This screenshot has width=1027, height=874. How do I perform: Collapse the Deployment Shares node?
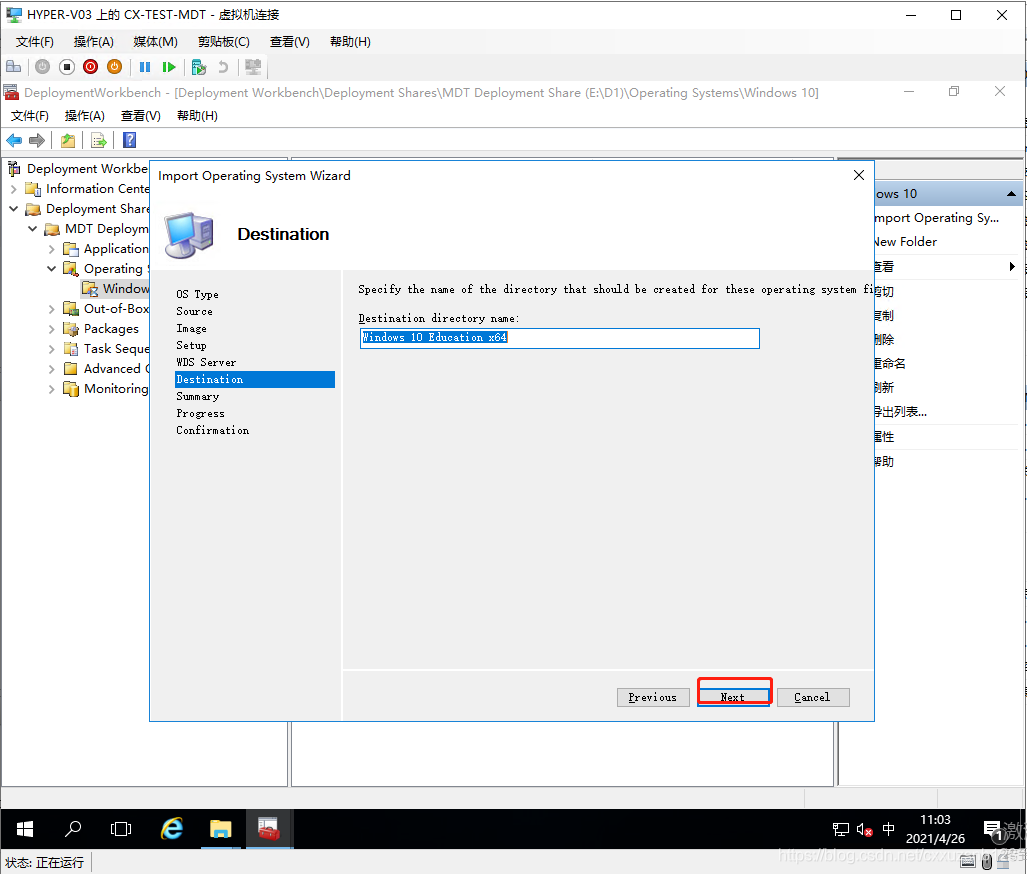[14, 209]
